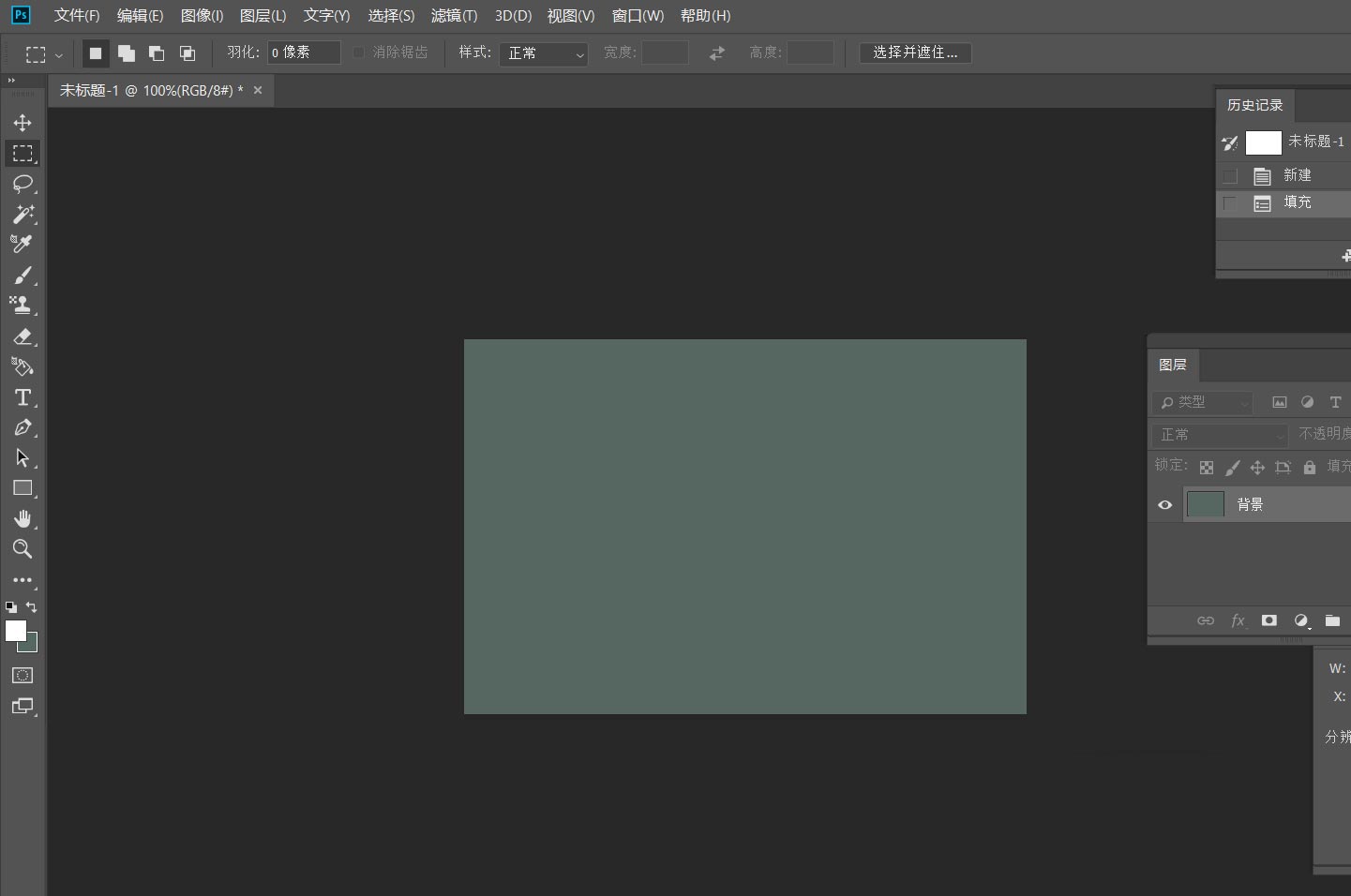
Task: Select the Eraser tool
Action: [x=23, y=336]
